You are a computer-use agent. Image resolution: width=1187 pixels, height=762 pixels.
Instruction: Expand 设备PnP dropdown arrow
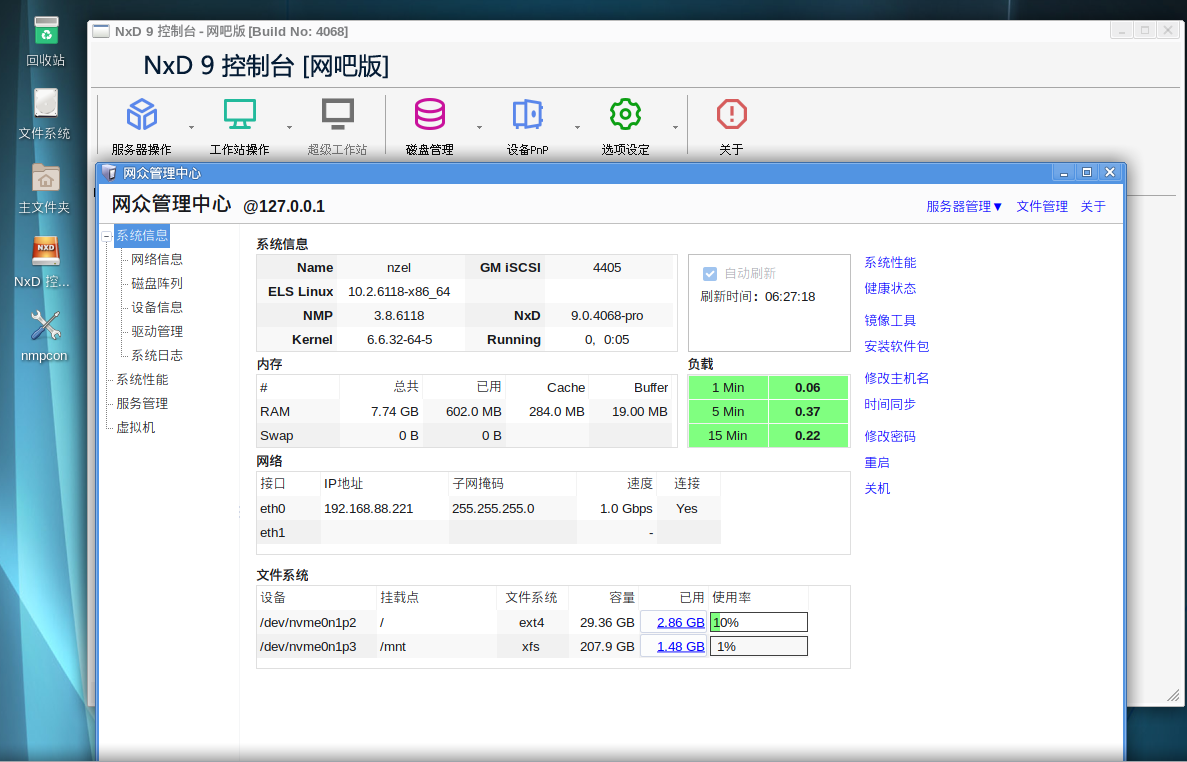(578, 127)
